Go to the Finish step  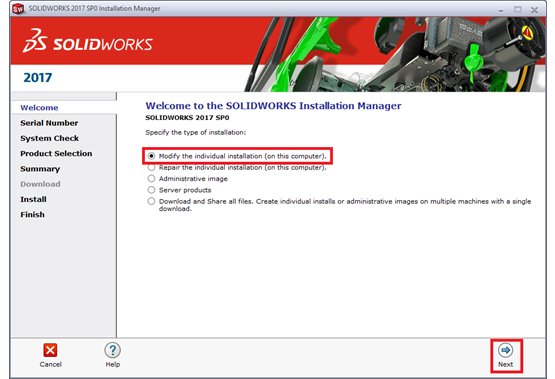33,214
